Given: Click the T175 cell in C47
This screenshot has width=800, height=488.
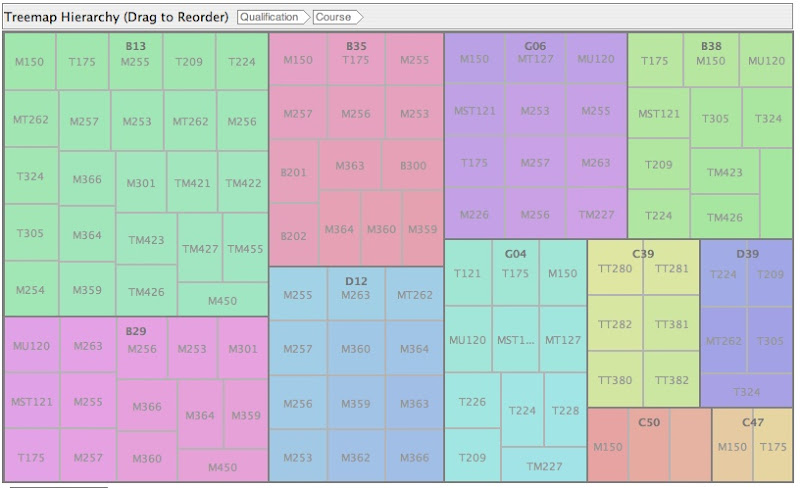Looking at the screenshot, I should [772, 446].
